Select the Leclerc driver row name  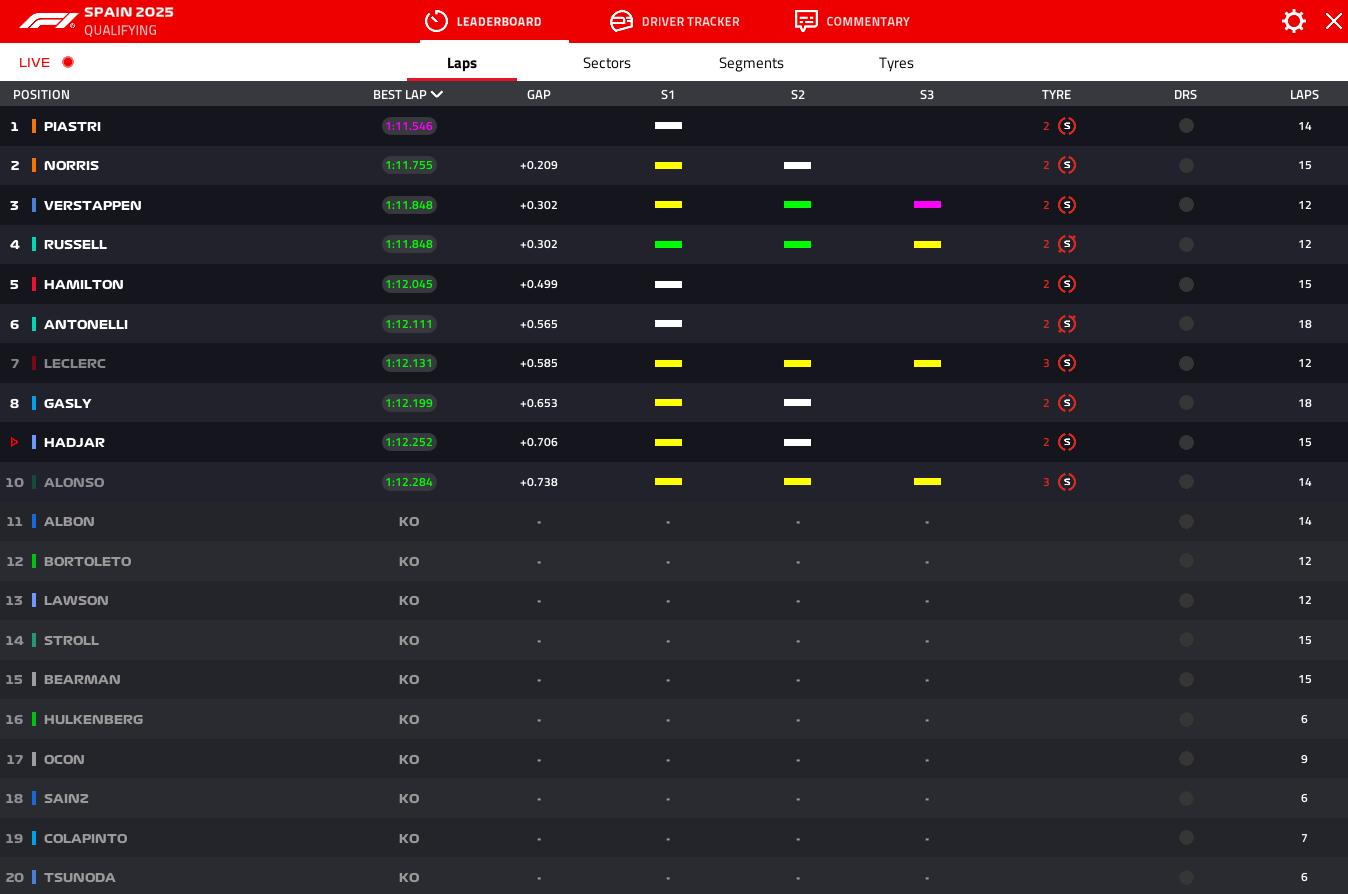pyautogui.click(x=75, y=363)
